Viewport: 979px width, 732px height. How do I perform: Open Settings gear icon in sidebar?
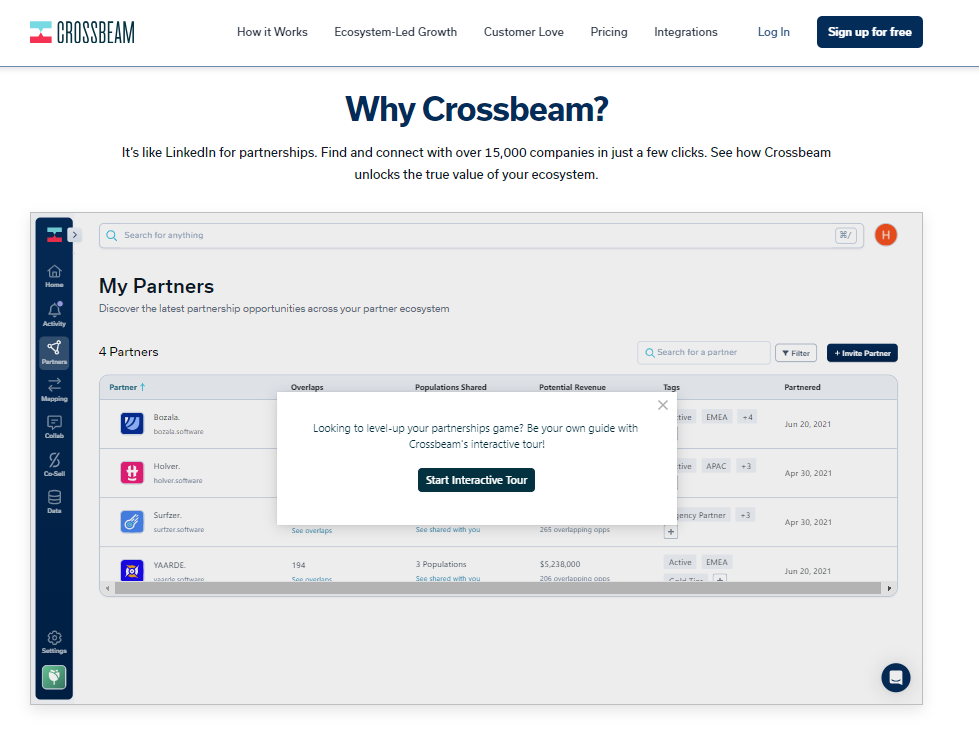[54, 642]
